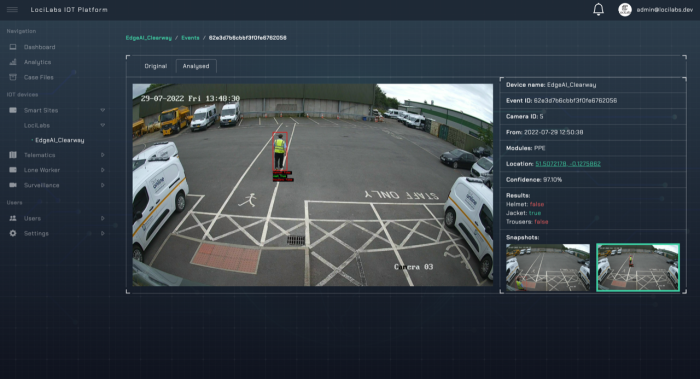700x379 pixels.
Task: Click the Results: label
Action: (x=518, y=196)
